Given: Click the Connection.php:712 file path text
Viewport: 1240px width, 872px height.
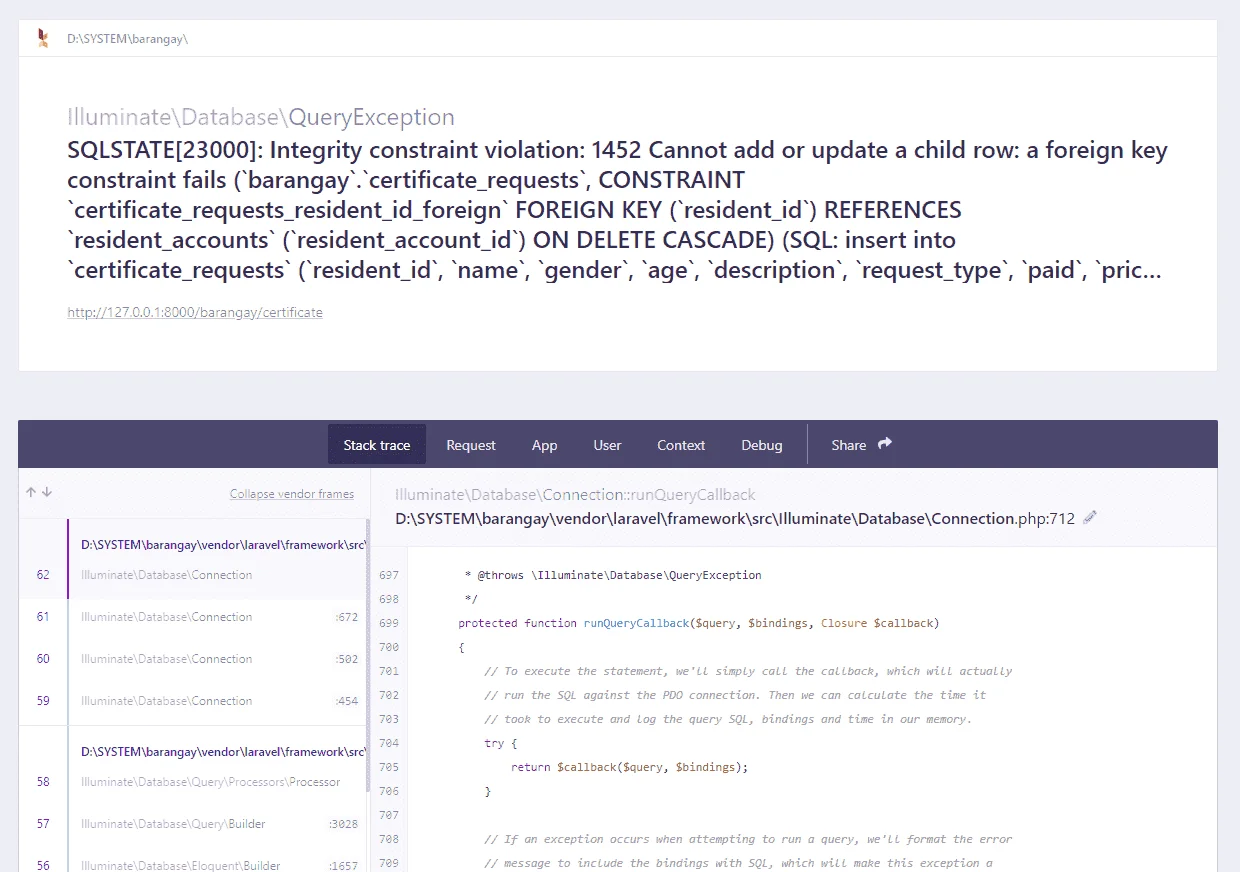Looking at the screenshot, I should [x=735, y=518].
